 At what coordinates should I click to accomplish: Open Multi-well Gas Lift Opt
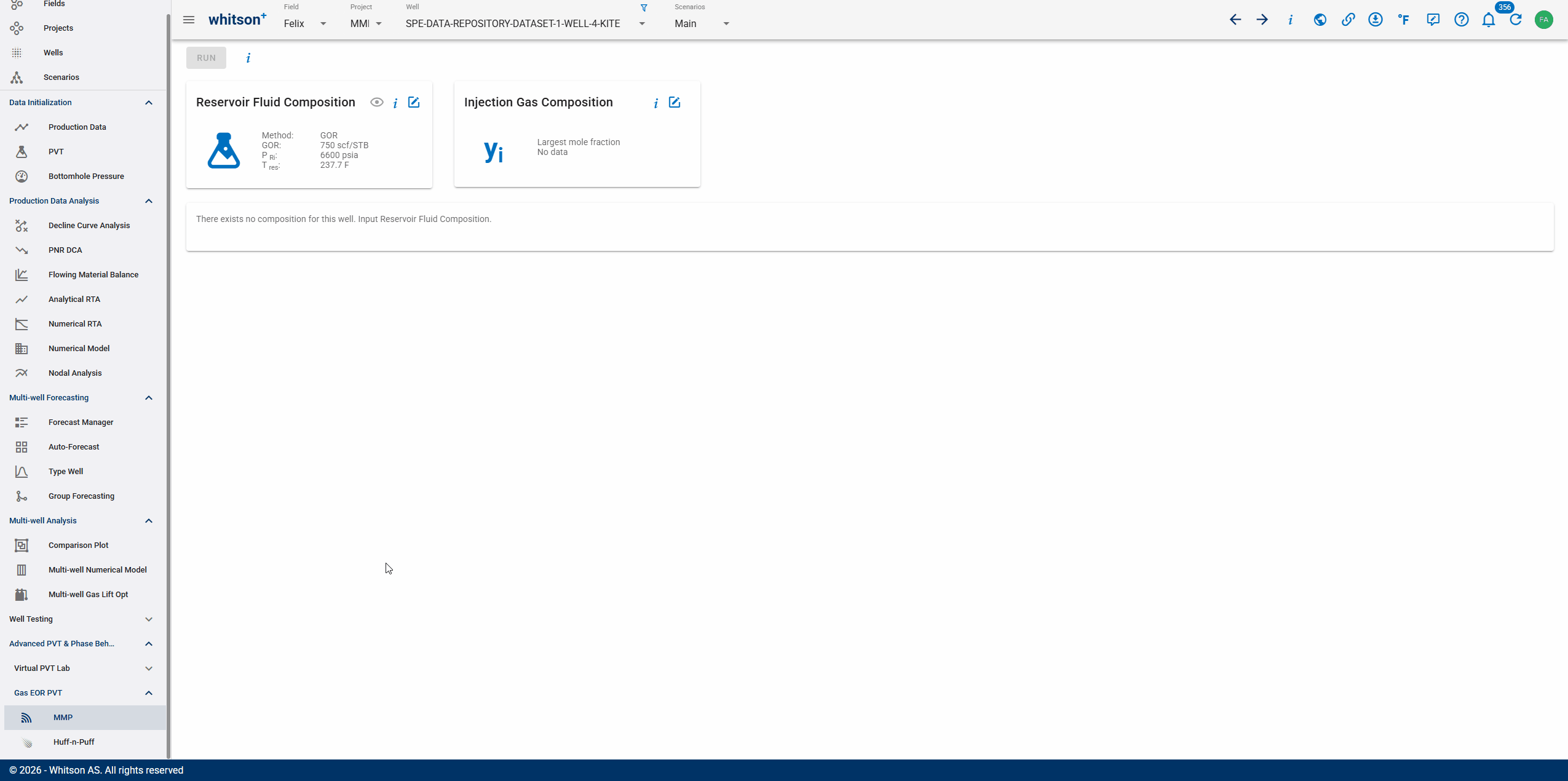click(83, 595)
